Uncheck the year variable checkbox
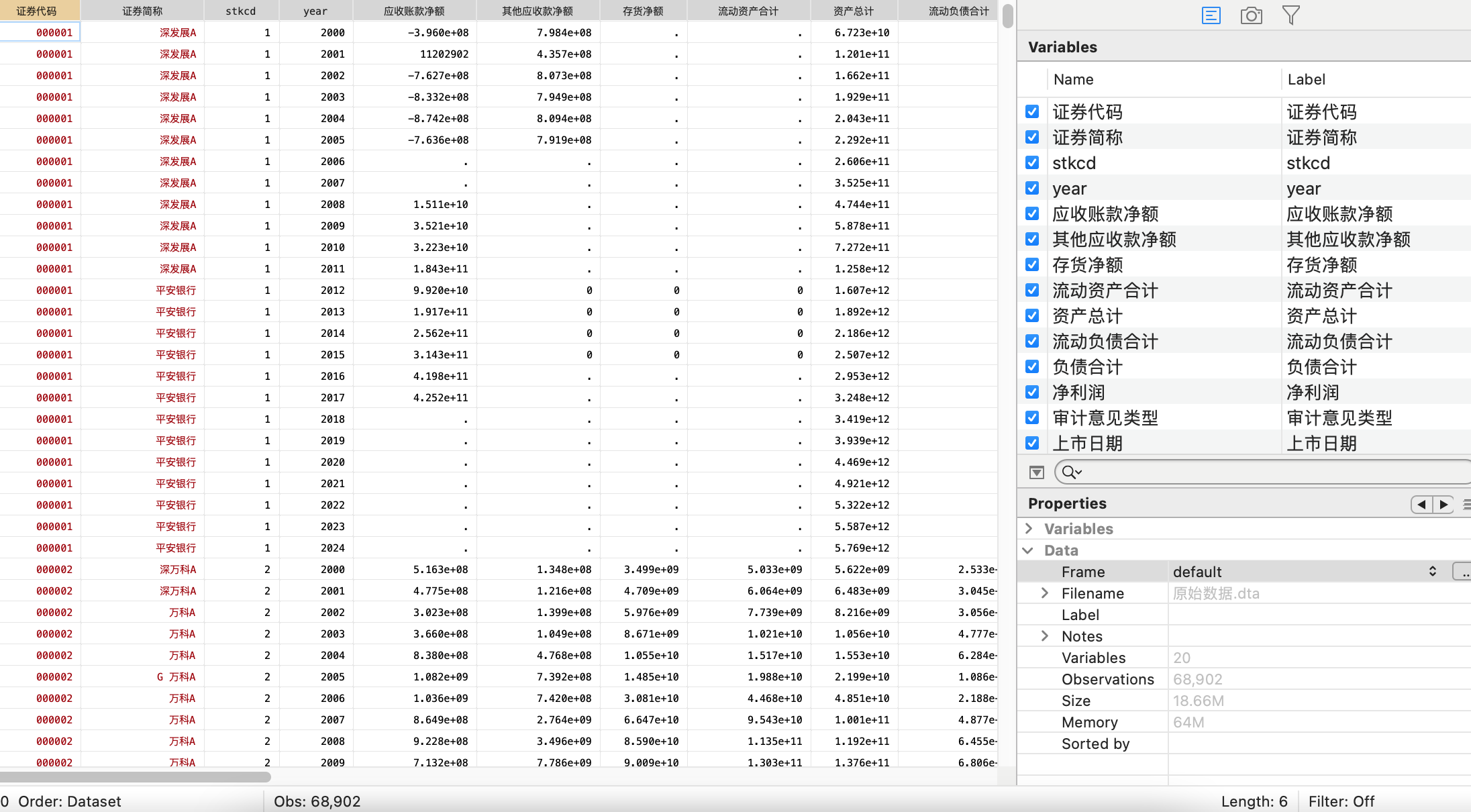The width and height of the screenshot is (1471, 812). click(x=1032, y=188)
